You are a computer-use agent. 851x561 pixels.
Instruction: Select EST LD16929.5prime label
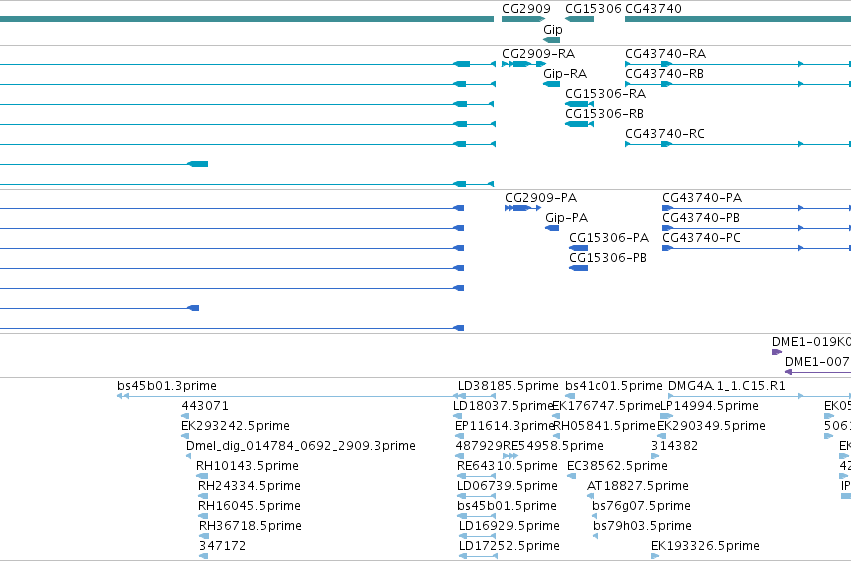pyautogui.click(x=509, y=526)
